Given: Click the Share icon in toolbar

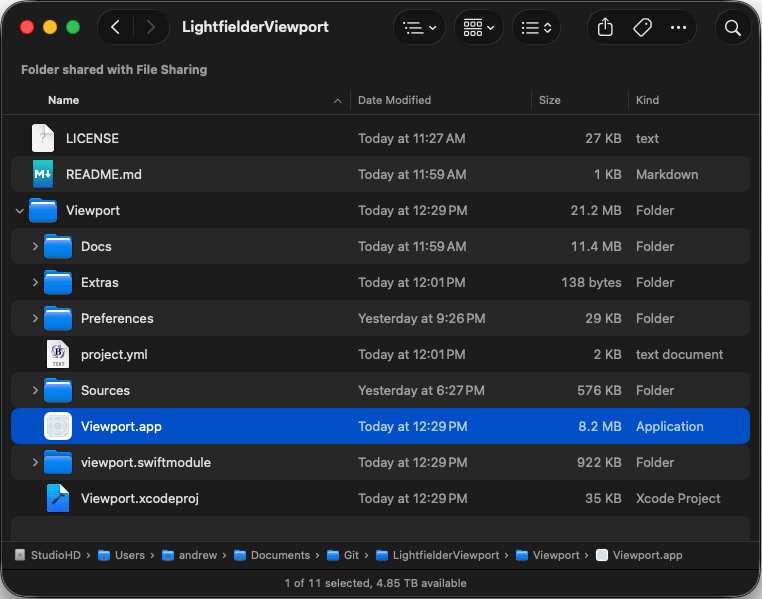Looking at the screenshot, I should tap(605, 28).
